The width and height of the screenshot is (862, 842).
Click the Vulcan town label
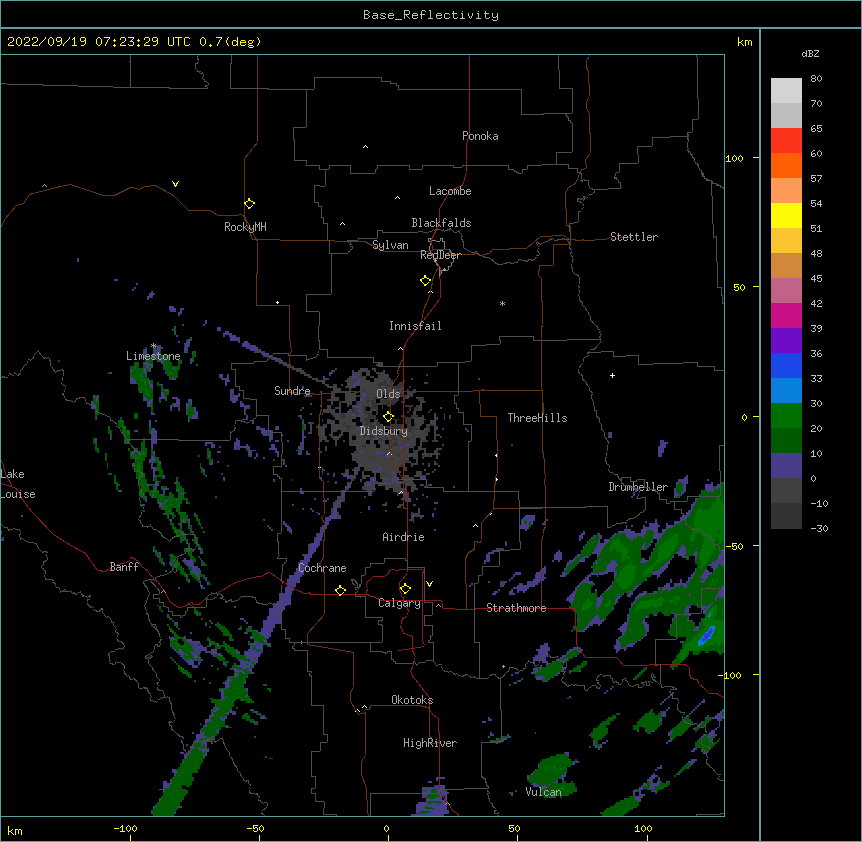(x=543, y=792)
